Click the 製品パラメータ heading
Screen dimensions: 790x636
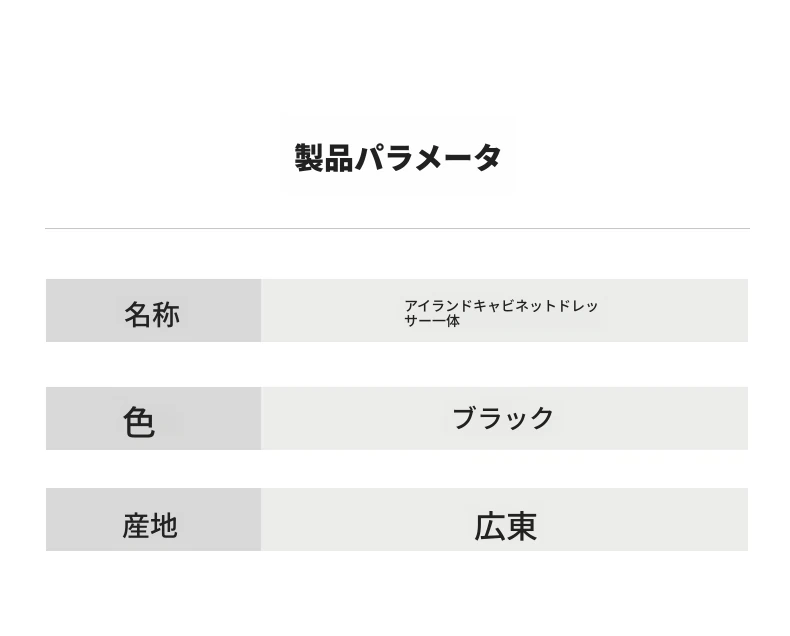coord(398,158)
